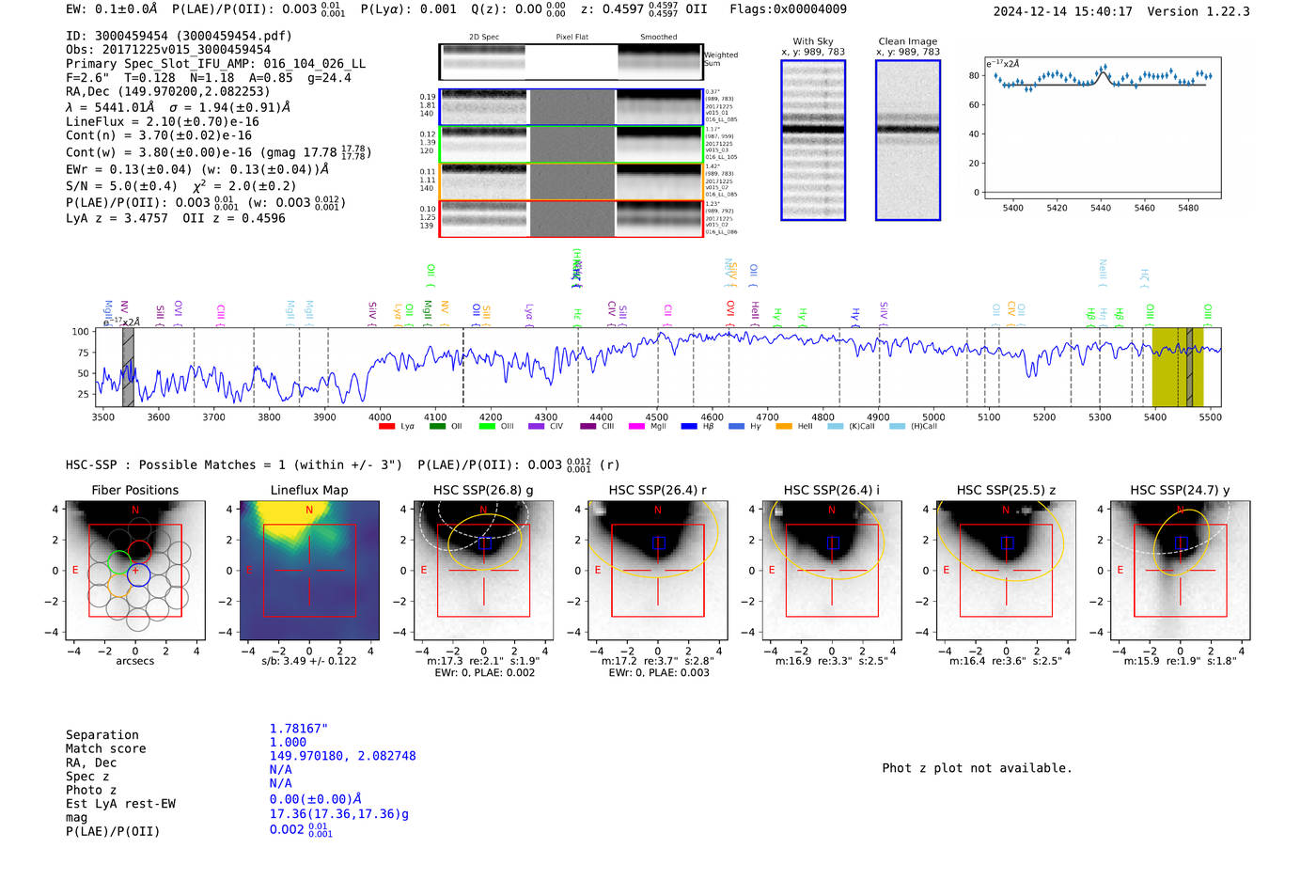Click the gray hatched band near 3550 Å

pos(128,368)
